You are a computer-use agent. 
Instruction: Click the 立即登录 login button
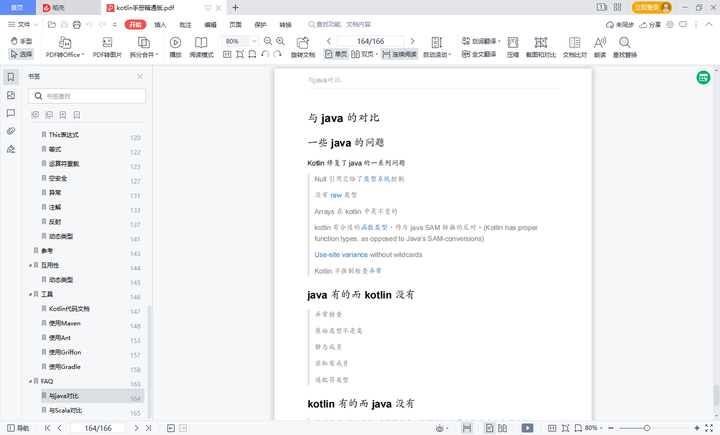tap(652, 7)
